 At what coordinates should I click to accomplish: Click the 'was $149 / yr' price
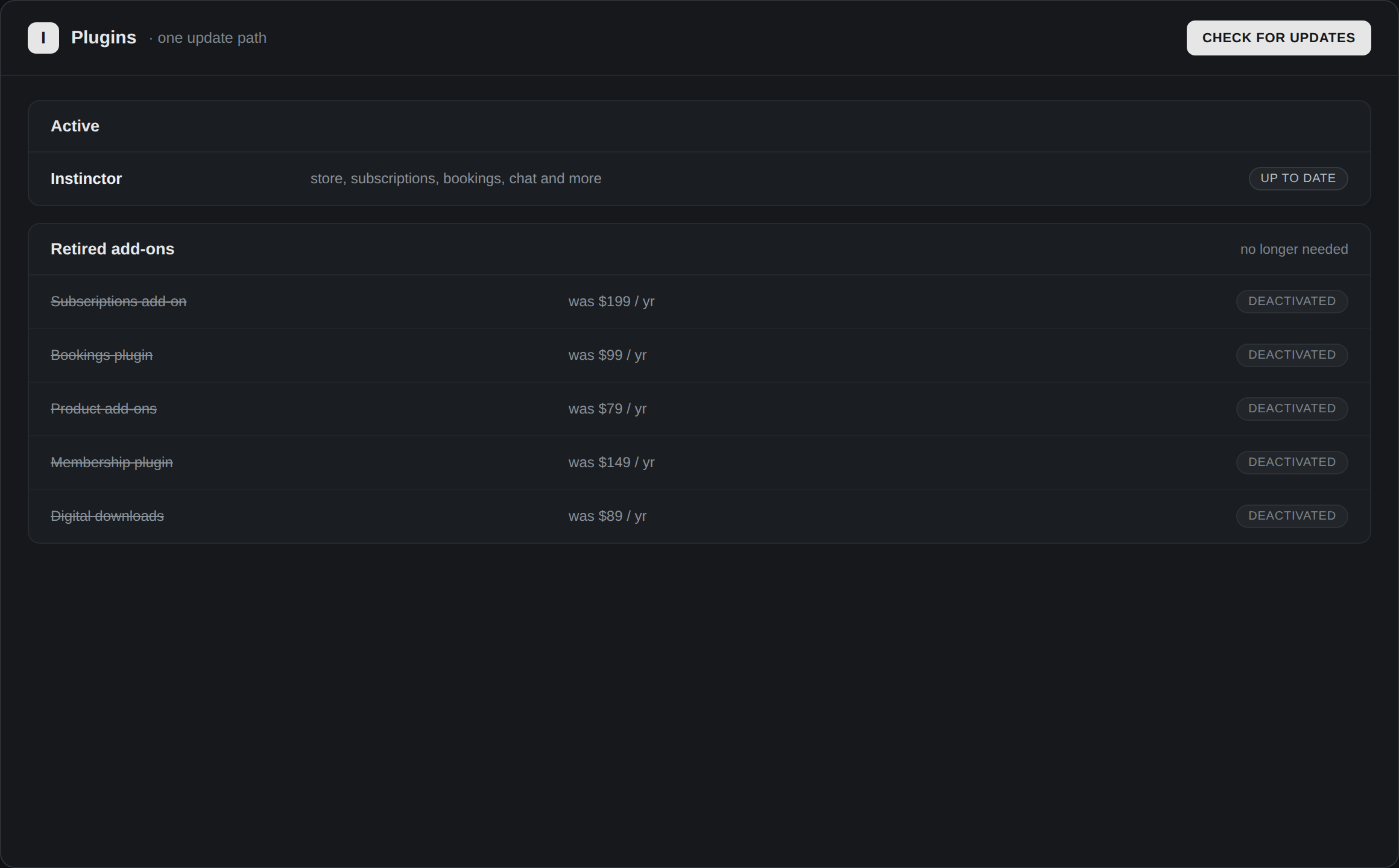[x=611, y=462]
